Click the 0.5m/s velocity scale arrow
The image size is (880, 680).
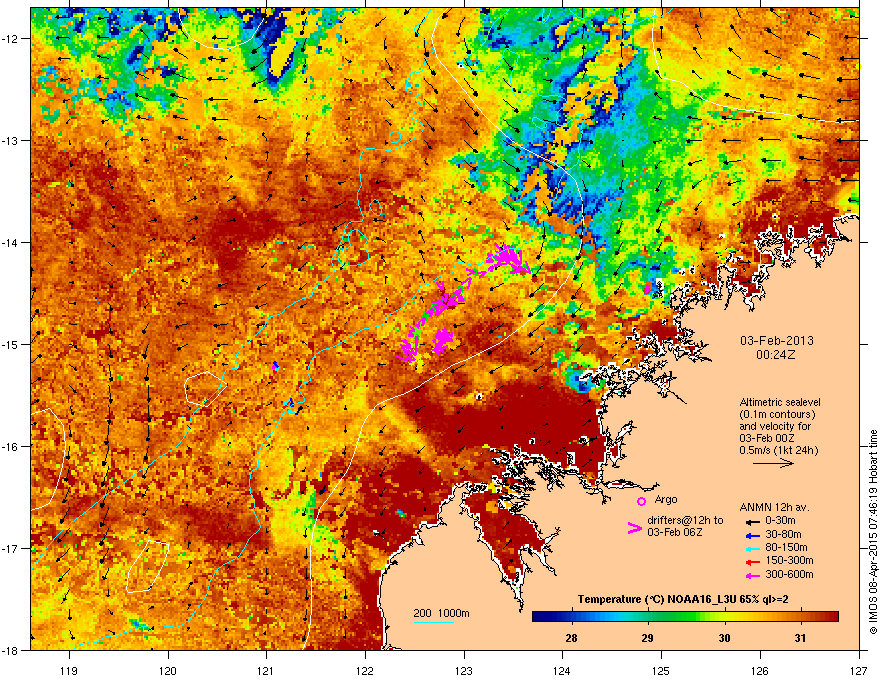point(773,463)
